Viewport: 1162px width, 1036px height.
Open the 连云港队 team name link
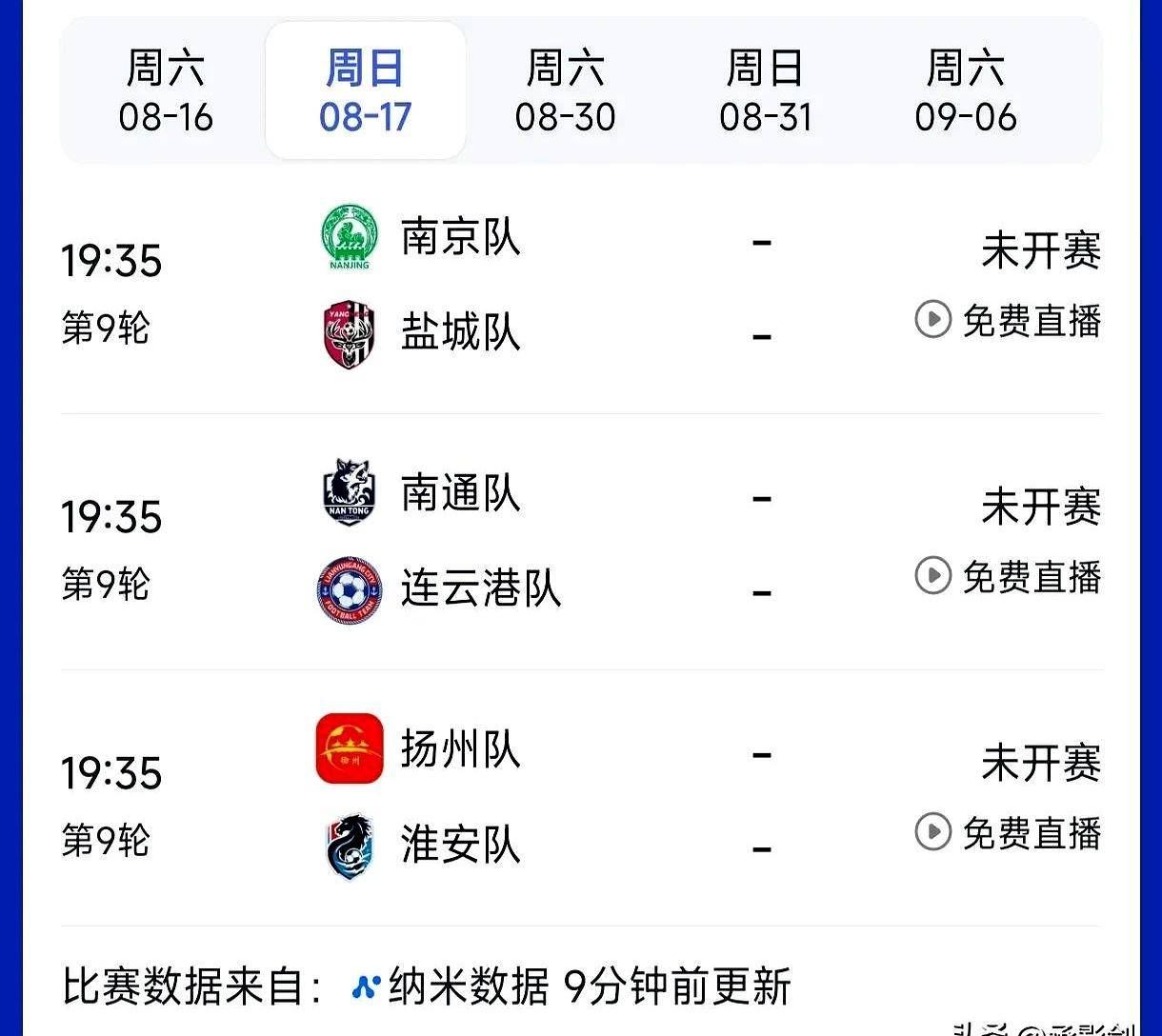(481, 588)
